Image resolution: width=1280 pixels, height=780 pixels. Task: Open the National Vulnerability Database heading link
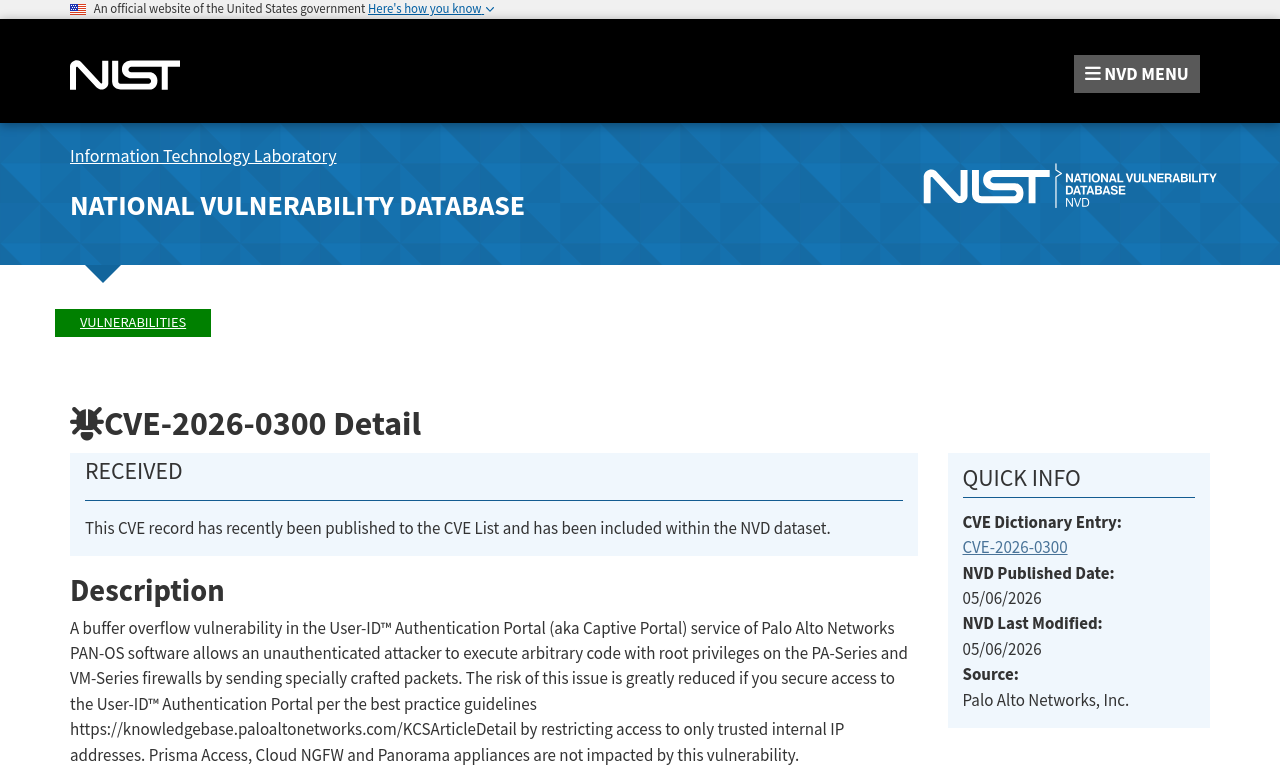tap(297, 206)
